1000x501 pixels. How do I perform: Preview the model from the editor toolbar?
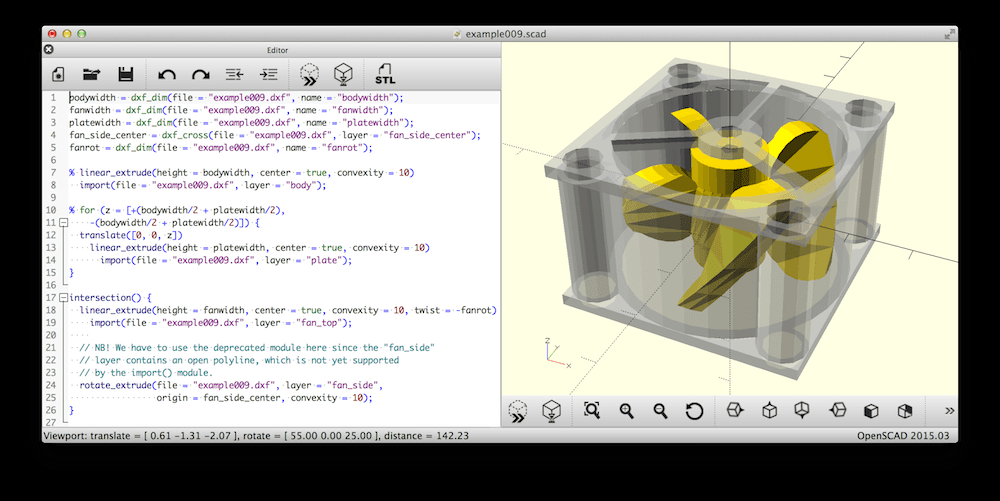pos(309,74)
